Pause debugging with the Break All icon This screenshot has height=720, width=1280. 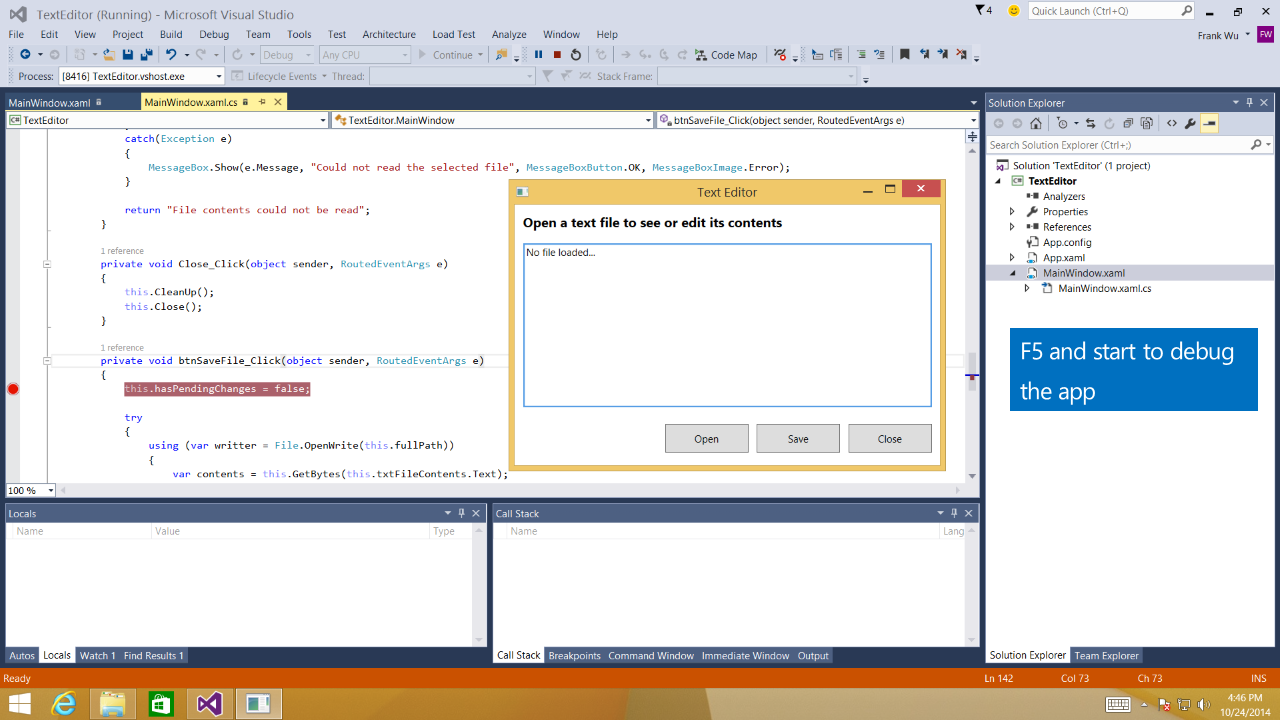coord(538,55)
